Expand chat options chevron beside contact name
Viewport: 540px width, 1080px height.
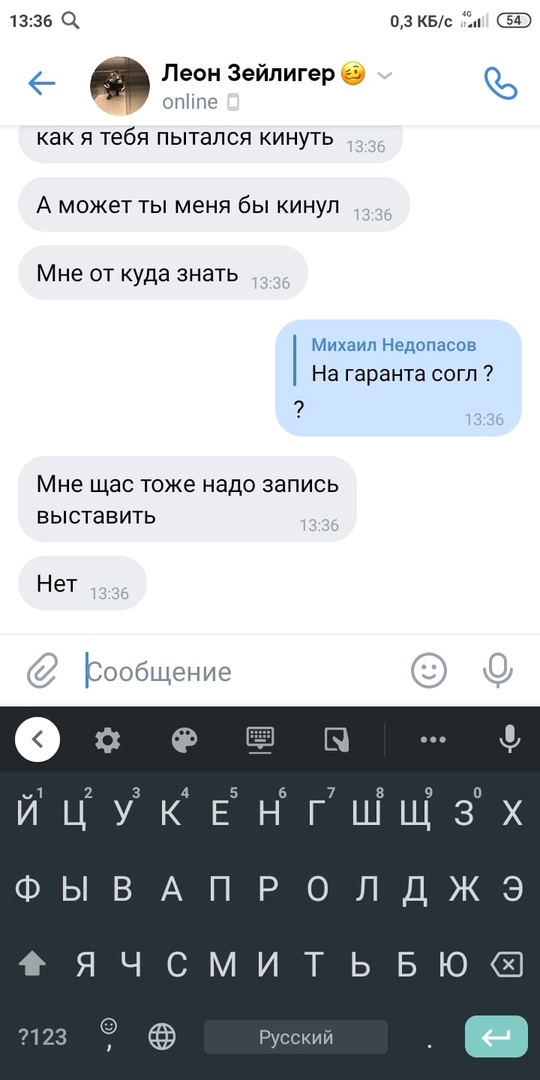coord(385,75)
